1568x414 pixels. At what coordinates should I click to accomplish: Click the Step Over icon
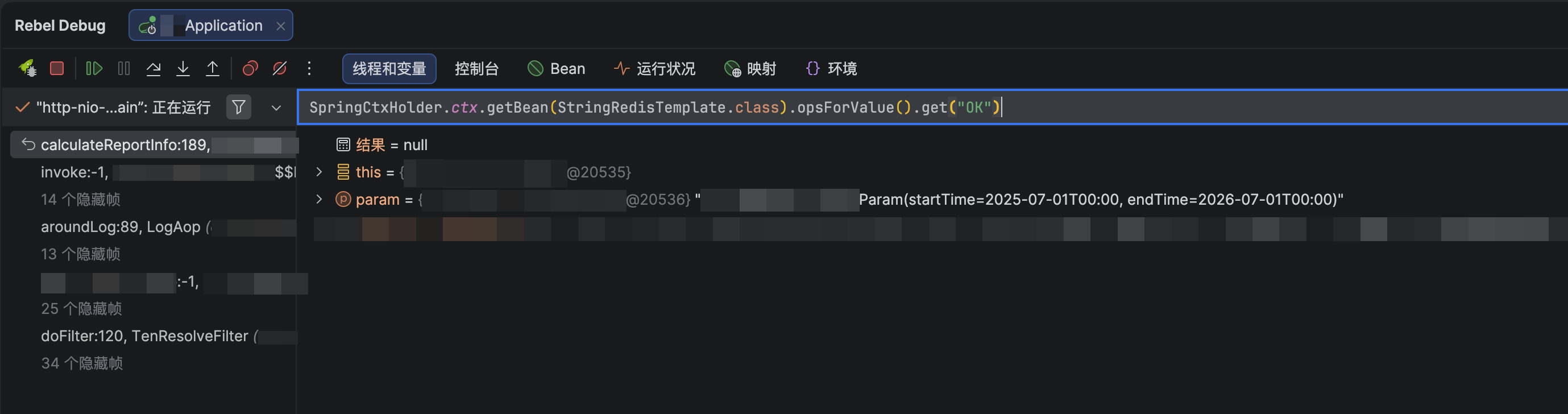coord(154,68)
